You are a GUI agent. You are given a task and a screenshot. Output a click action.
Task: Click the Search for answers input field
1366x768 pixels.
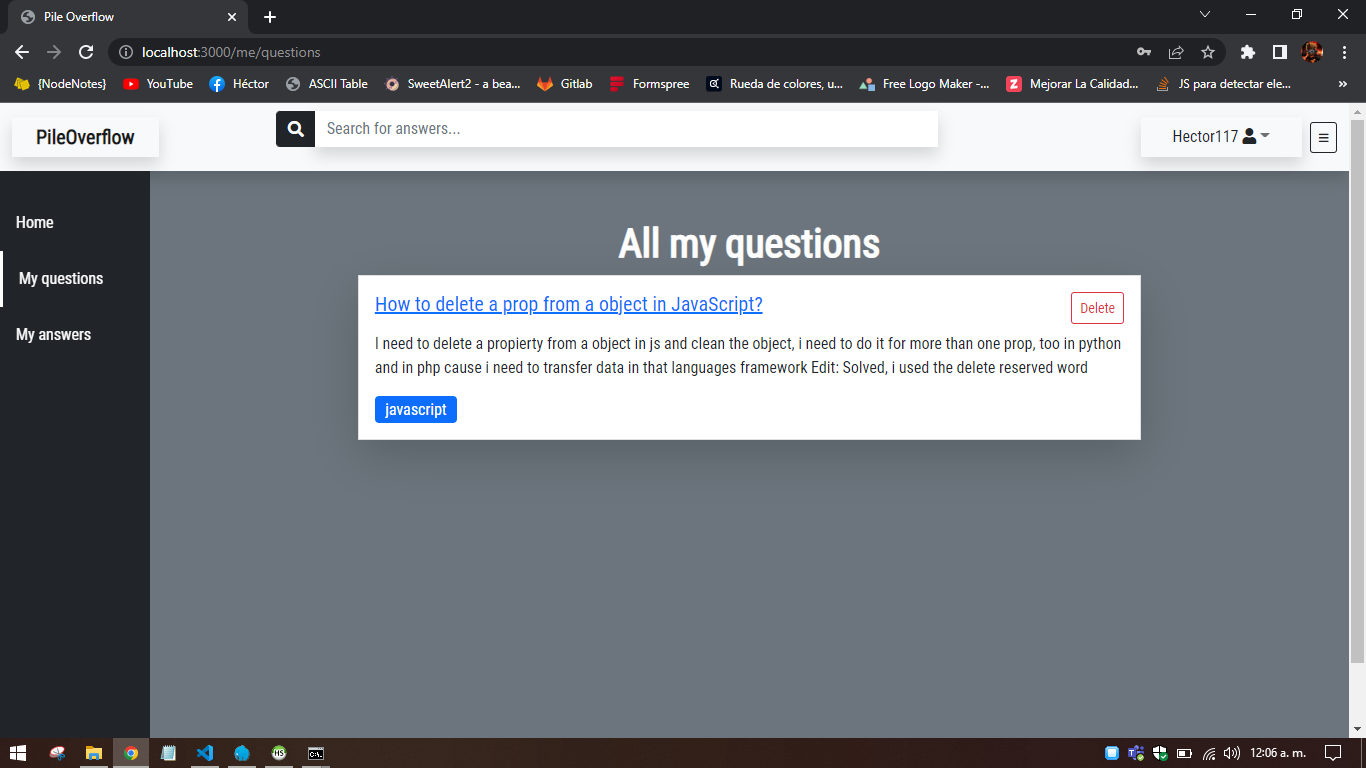[625, 128]
